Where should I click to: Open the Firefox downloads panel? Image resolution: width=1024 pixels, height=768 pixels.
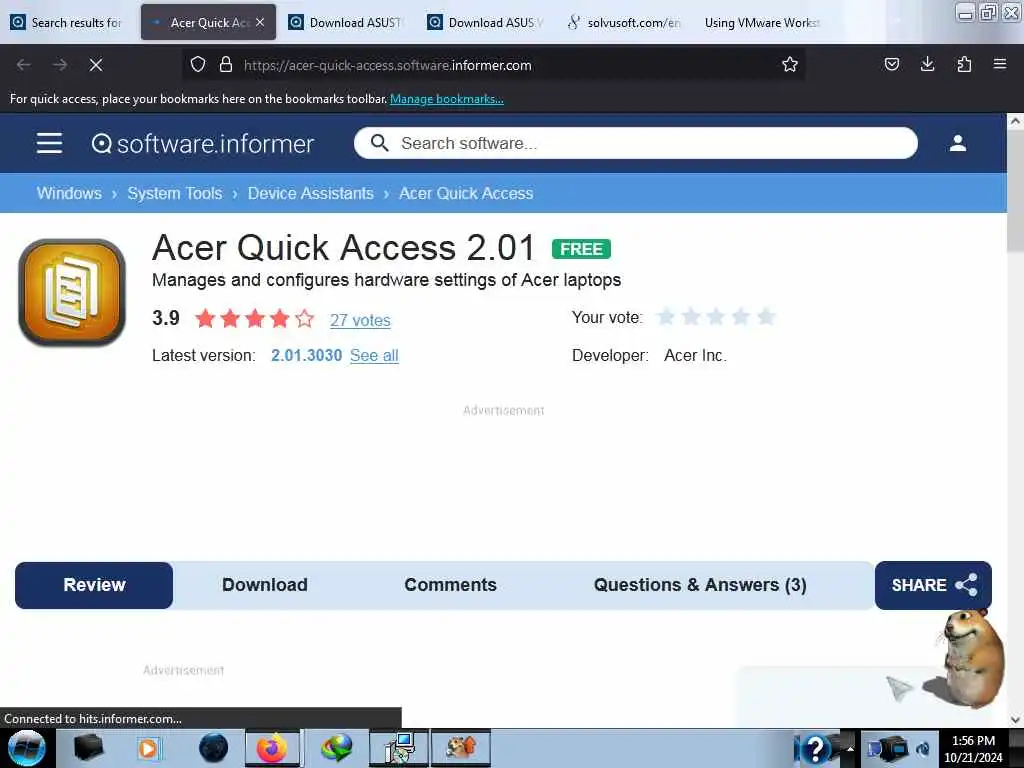click(927, 64)
